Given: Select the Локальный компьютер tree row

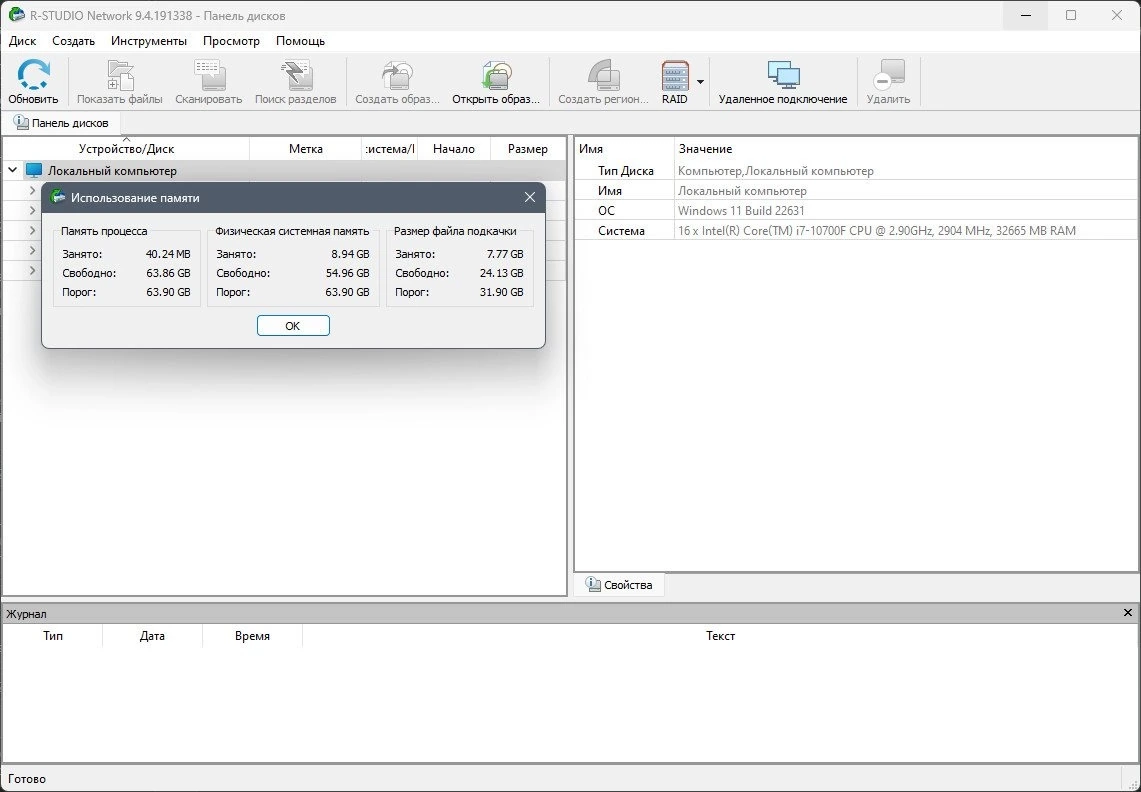Looking at the screenshot, I should (x=284, y=170).
